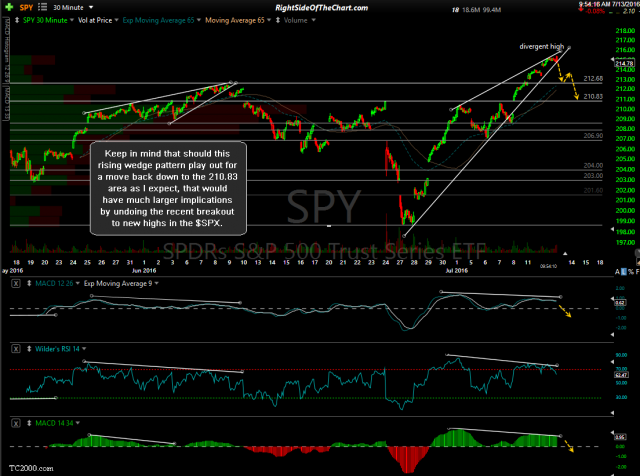Open the RightSideOfTheChart.com title link
The width and height of the screenshot is (640, 476).
(322, 8)
